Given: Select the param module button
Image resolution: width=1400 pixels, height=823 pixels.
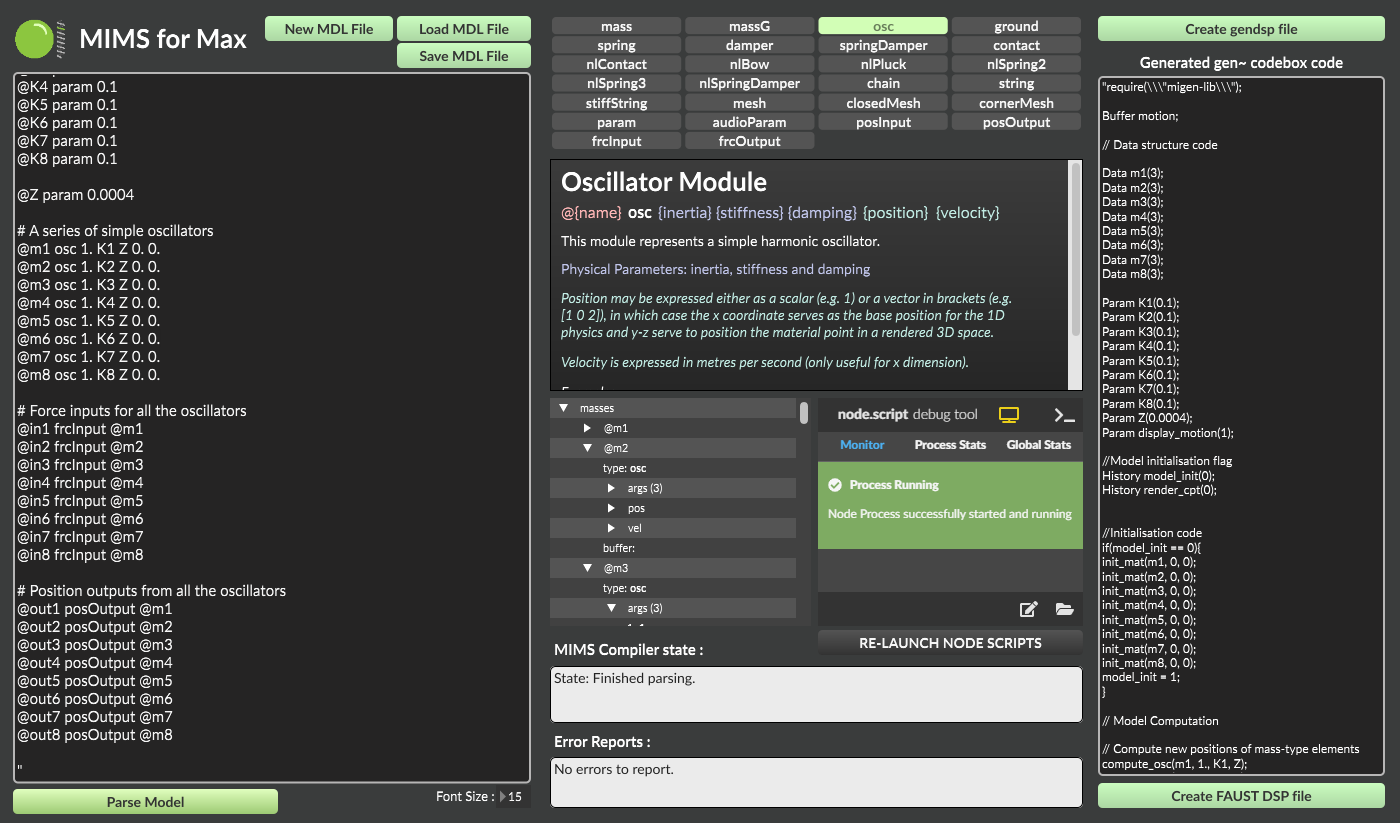Looking at the screenshot, I should tap(616, 122).
